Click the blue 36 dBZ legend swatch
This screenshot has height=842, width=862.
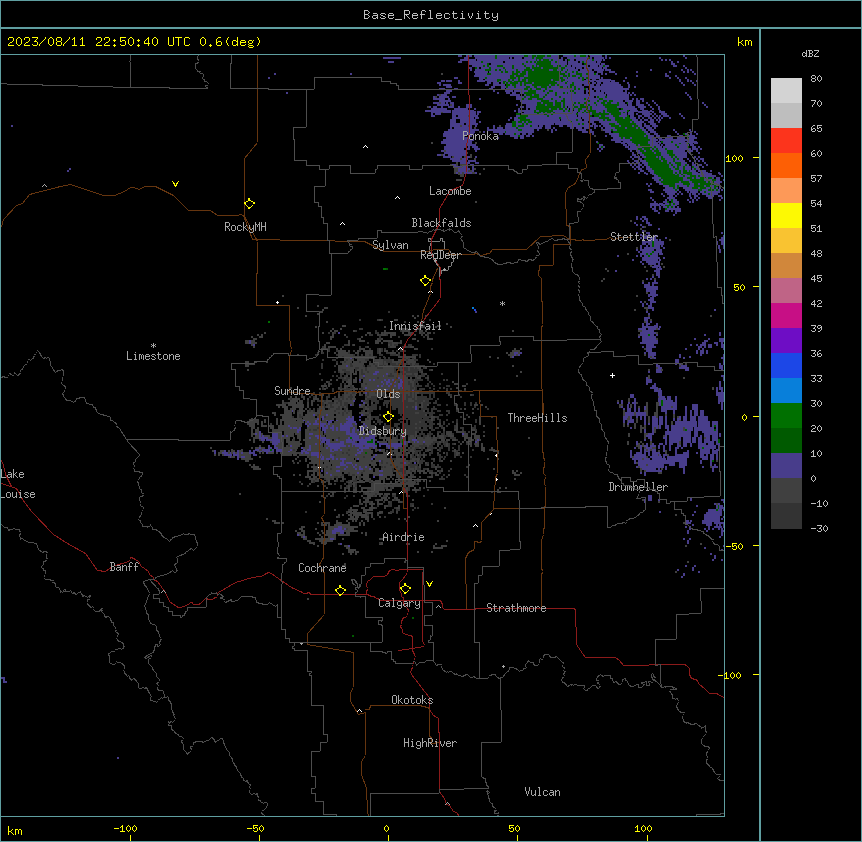pyautogui.click(x=786, y=365)
